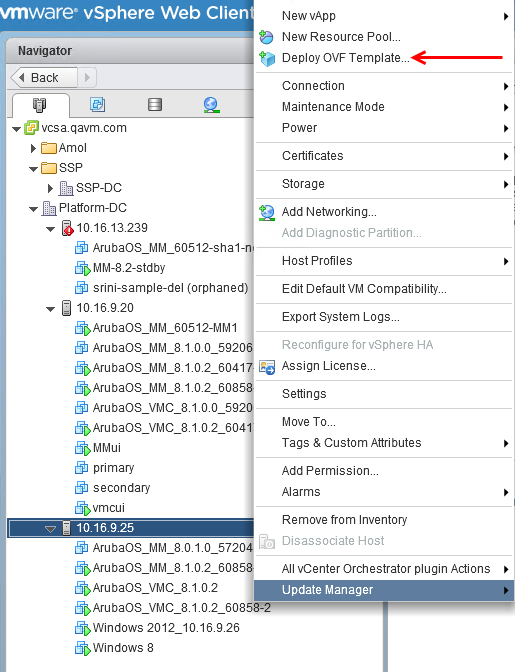Choose Add Networking from the menu
The image size is (515, 672).
(384, 212)
